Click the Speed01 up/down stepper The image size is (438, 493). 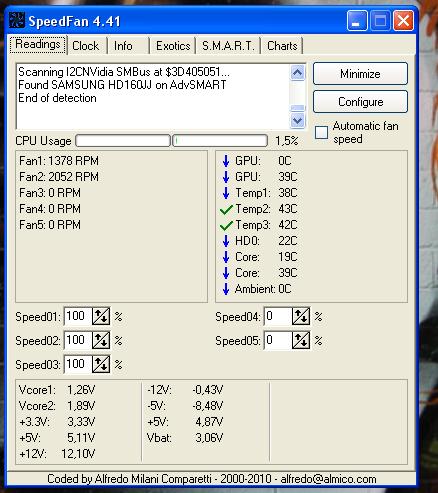tap(101, 316)
